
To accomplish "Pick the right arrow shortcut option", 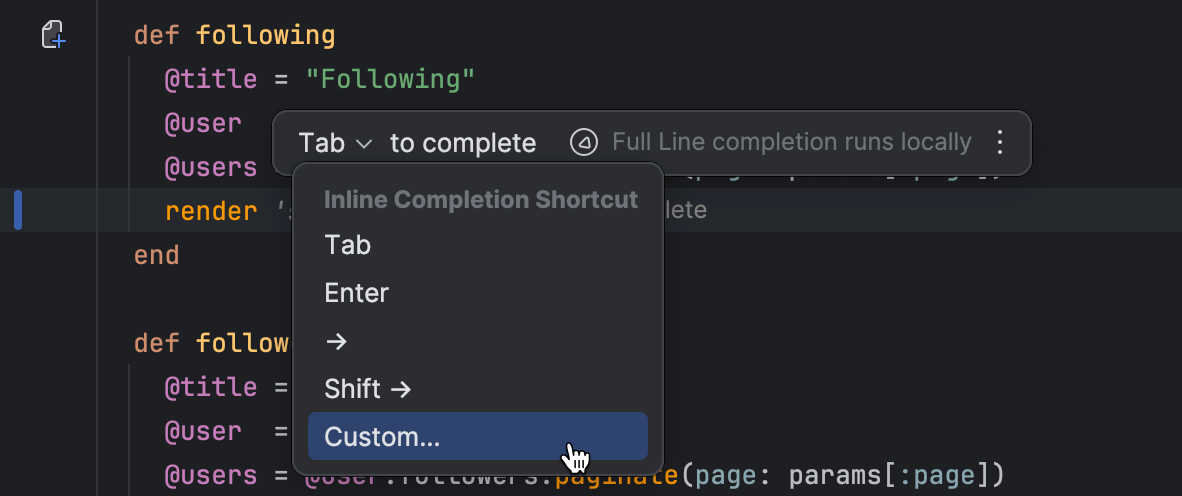I will click(x=336, y=341).
